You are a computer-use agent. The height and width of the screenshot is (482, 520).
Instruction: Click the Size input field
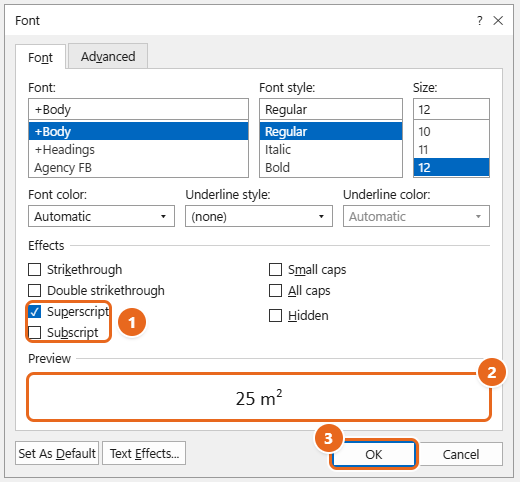[451, 109]
